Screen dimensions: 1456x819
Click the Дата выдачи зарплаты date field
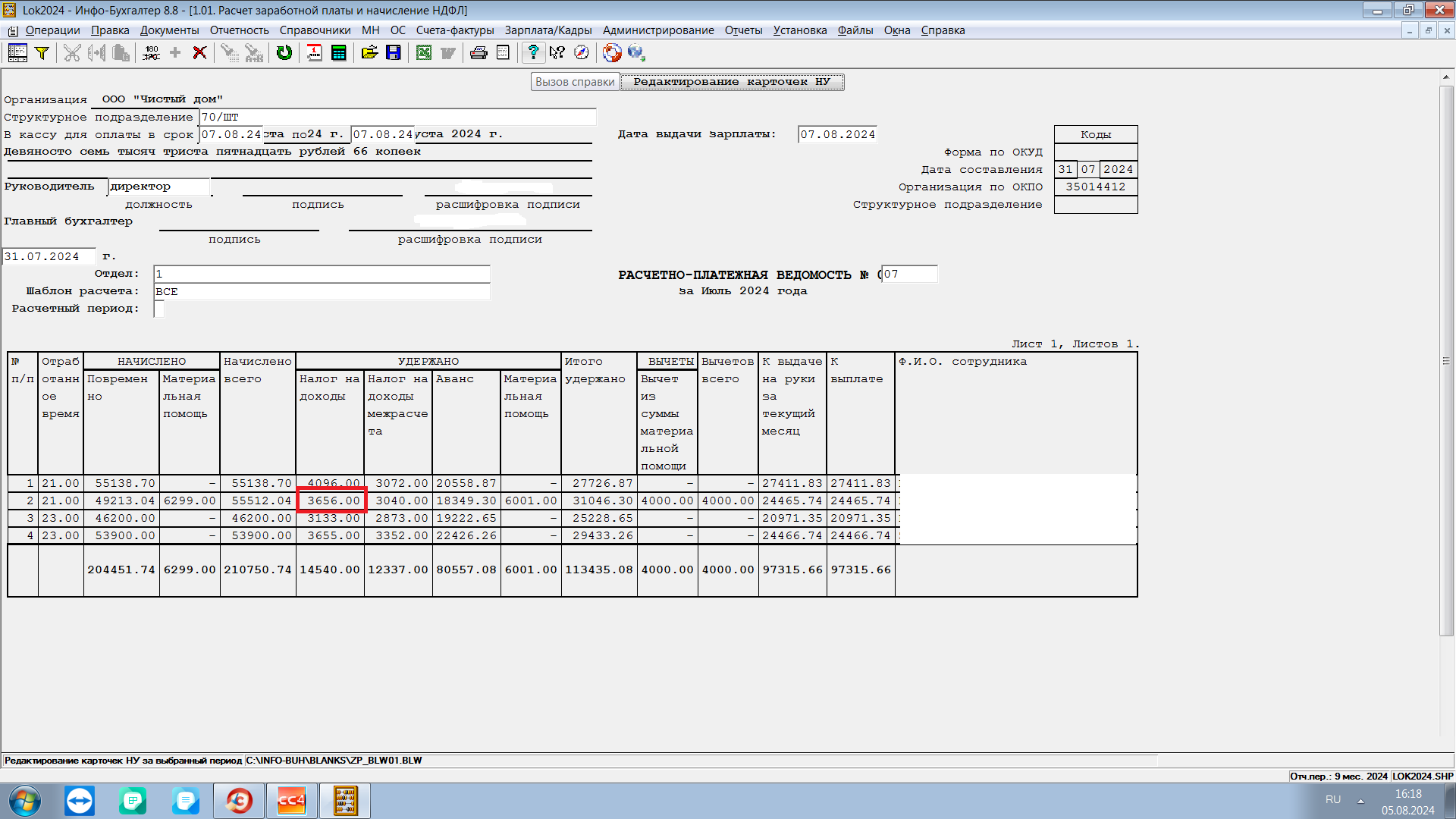[x=837, y=134]
